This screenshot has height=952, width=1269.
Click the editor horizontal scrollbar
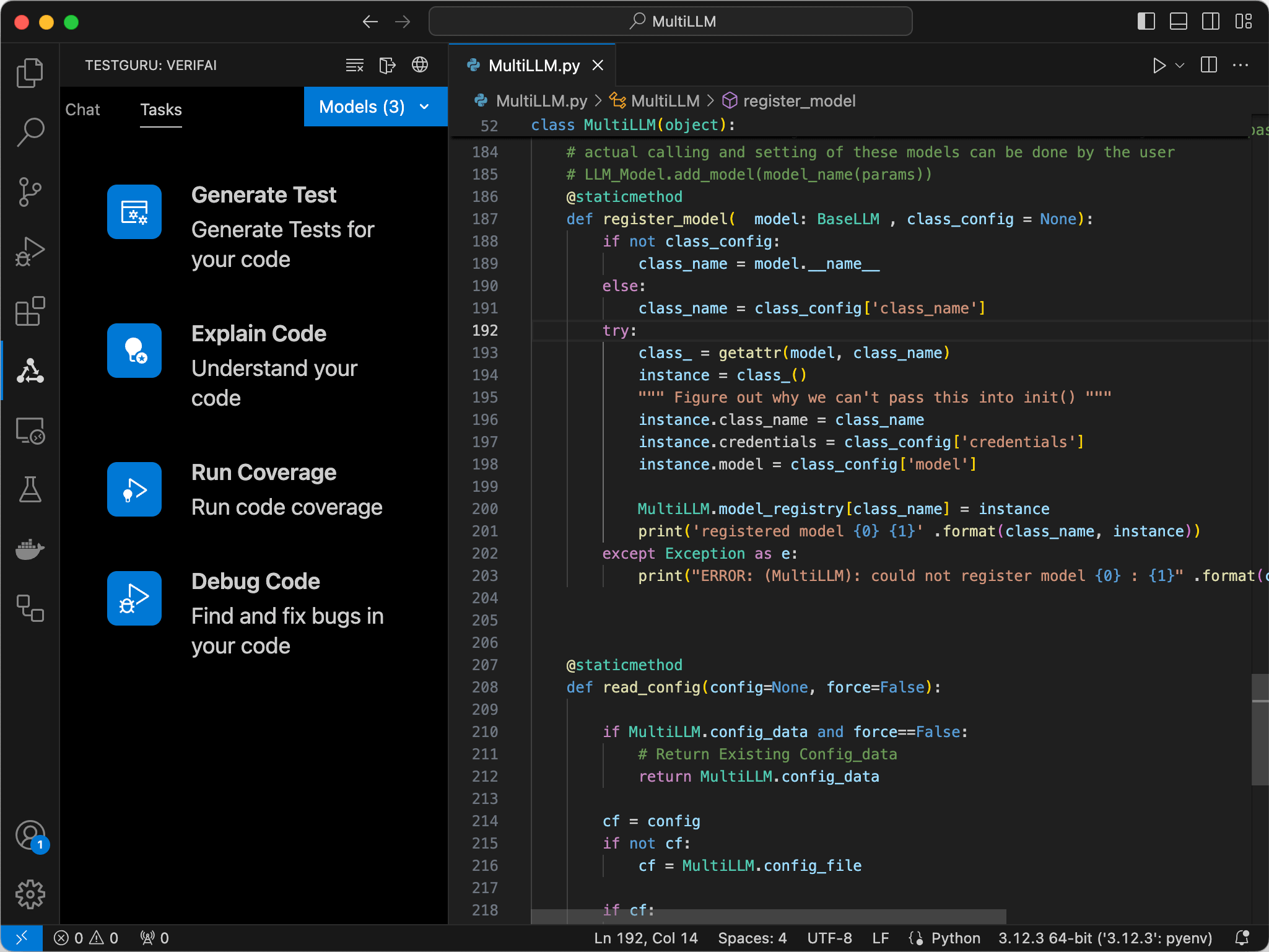(x=769, y=916)
